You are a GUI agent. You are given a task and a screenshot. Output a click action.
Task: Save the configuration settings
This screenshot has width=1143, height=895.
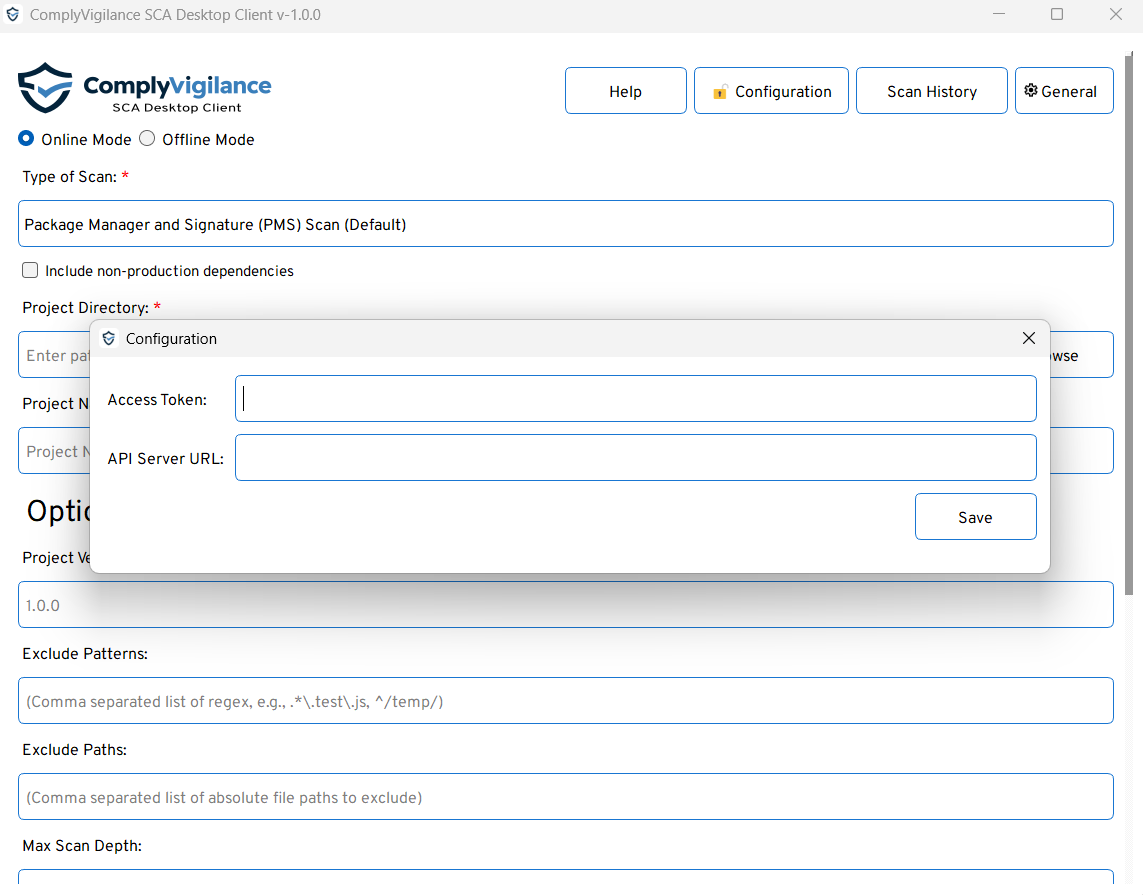tap(975, 517)
